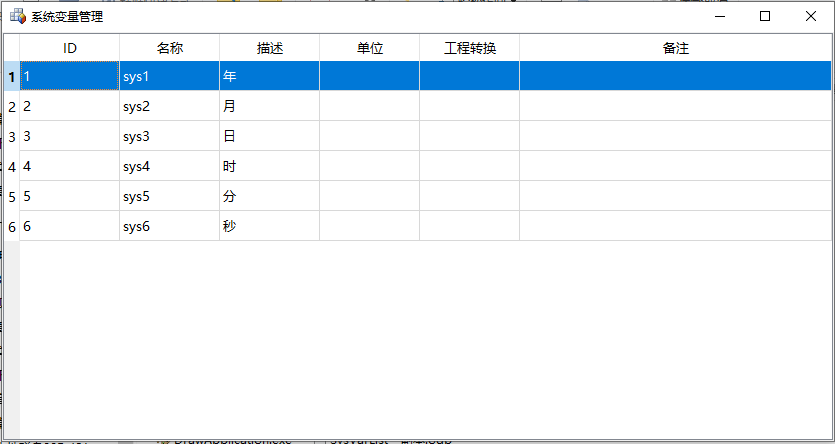This screenshot has height=444, width=835.
Task: Select row header number 5
Action: (12, 196)
